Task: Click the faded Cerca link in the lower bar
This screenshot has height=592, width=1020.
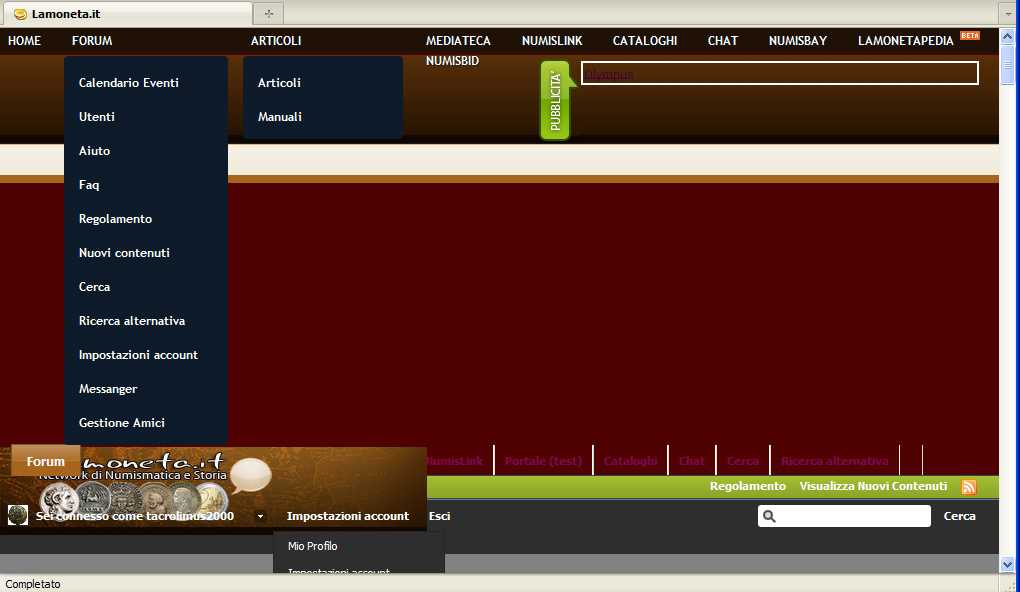Action: pyautogui.click(x=742, y=461)
